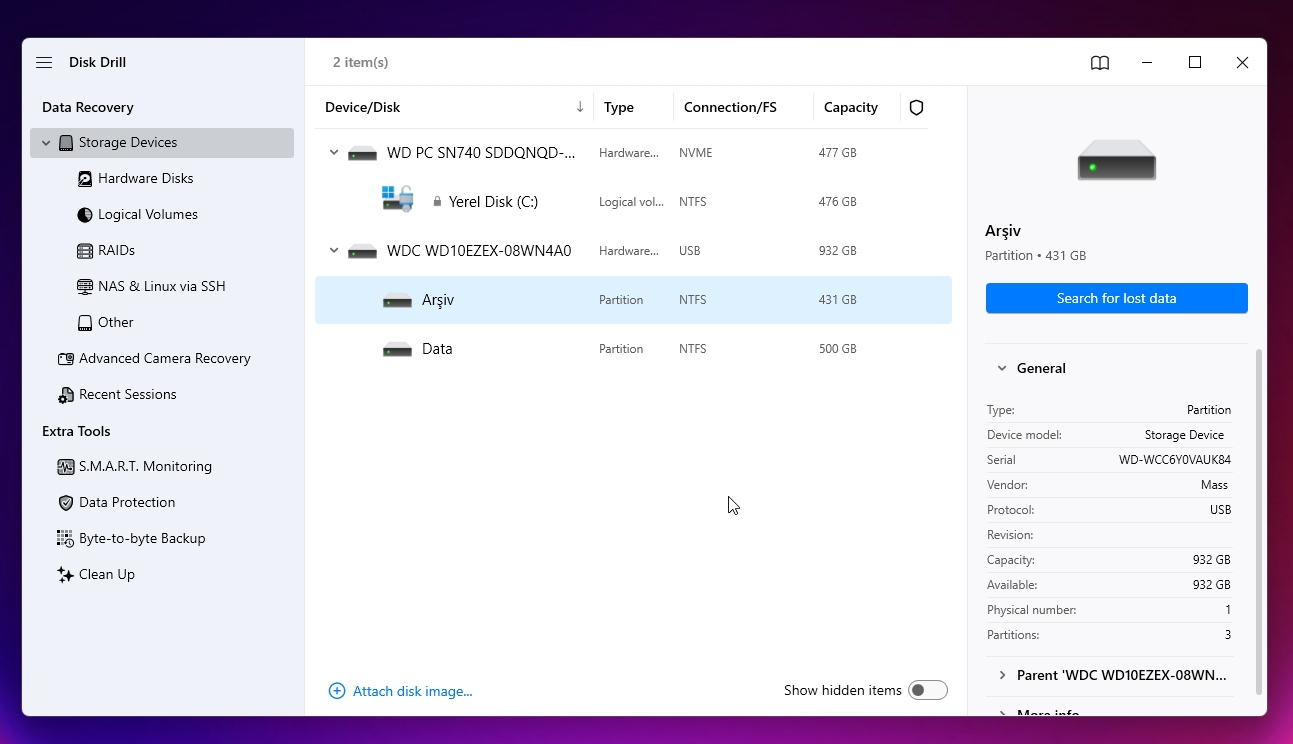The height and width of the screenshot is (744, 1293).
Task: Click Attach disk image link
Action: coord(413,691)
